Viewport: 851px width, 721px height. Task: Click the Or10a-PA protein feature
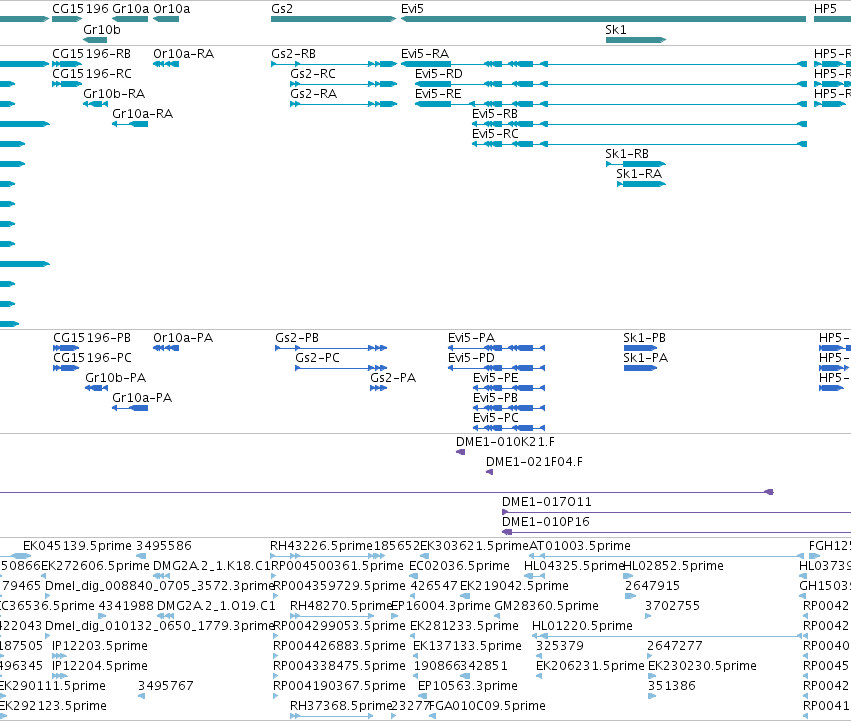pos(166,348)
